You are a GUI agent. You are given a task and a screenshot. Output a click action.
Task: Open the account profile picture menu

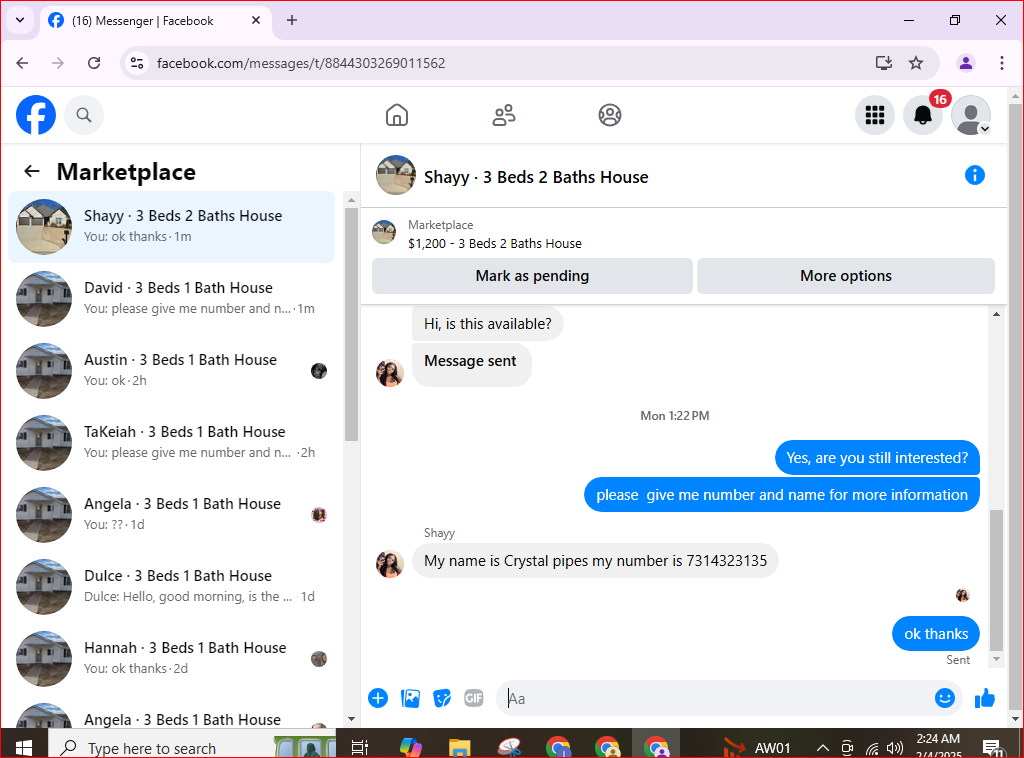click(x=971, y=115)
